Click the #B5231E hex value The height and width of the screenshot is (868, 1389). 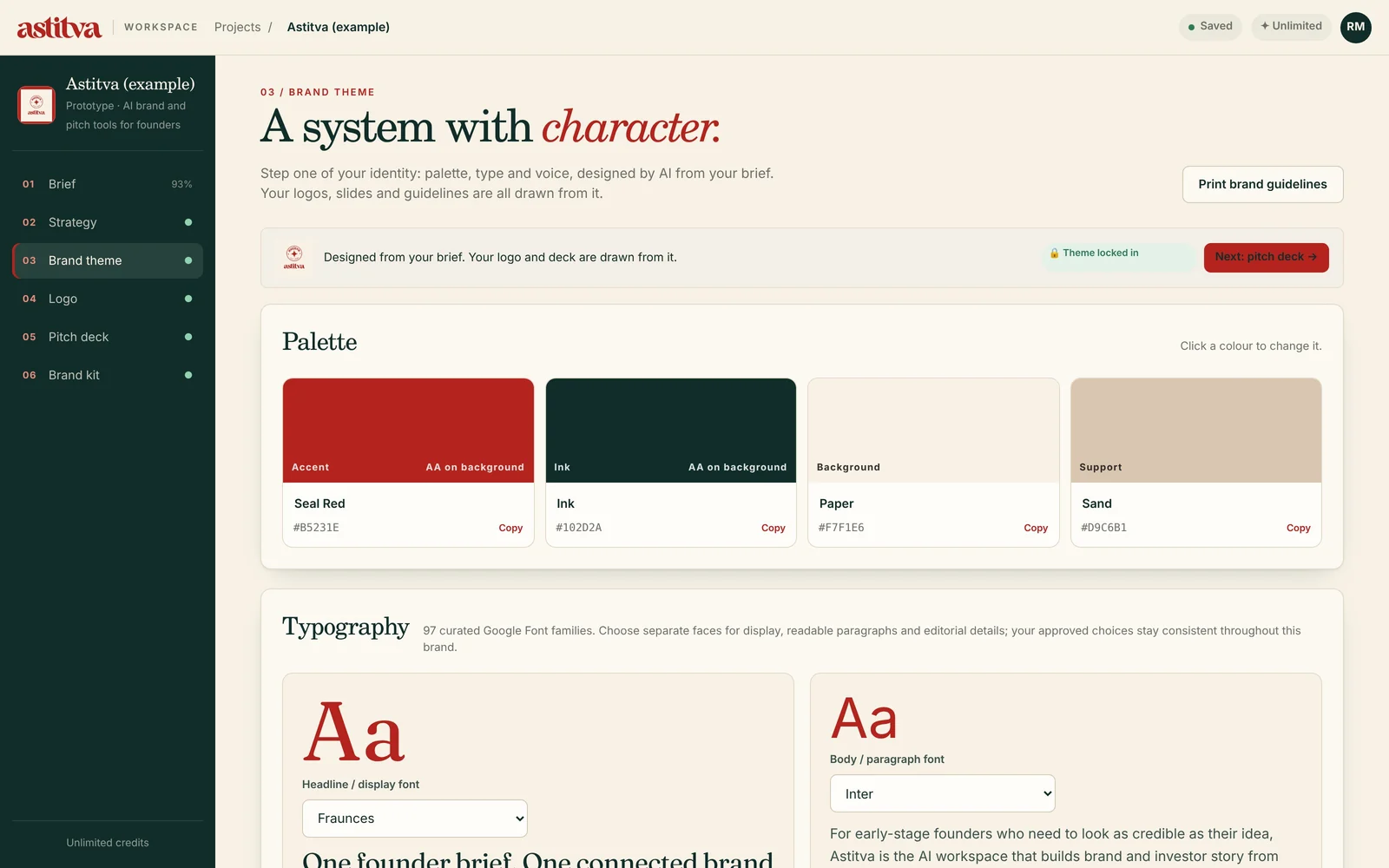316,528
